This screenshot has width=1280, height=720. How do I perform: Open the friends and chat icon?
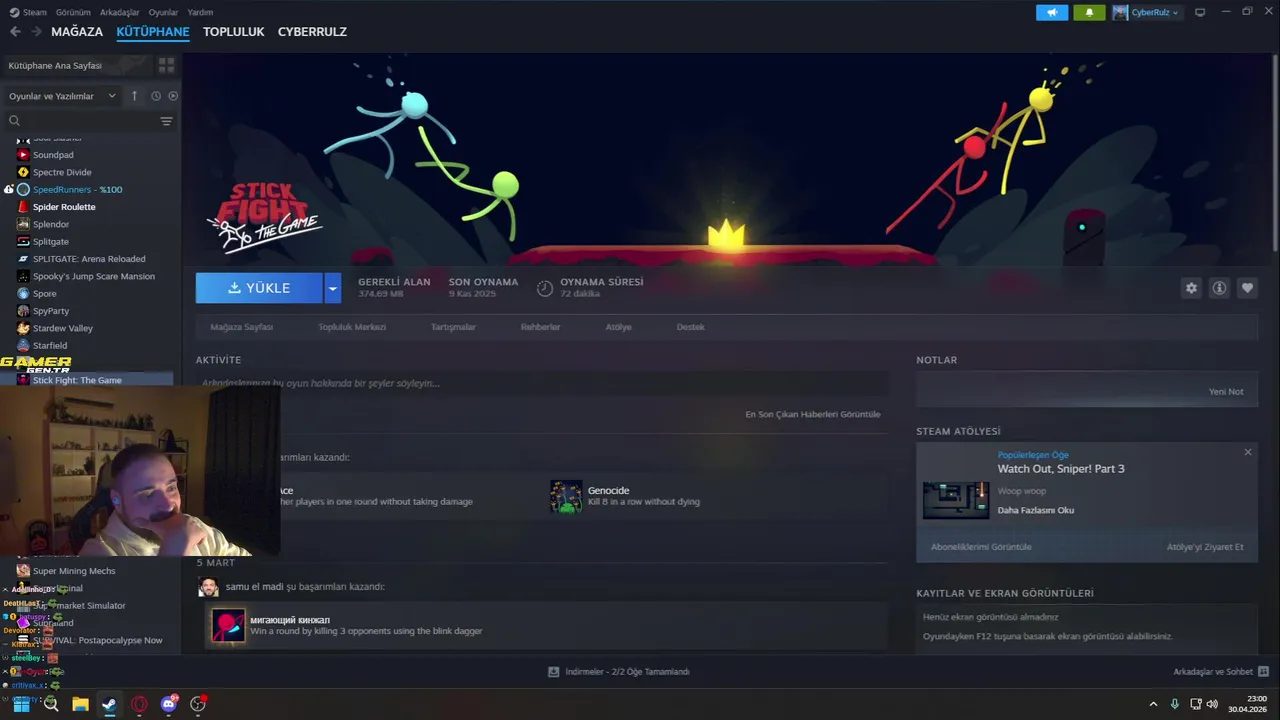click(1263, 672)
